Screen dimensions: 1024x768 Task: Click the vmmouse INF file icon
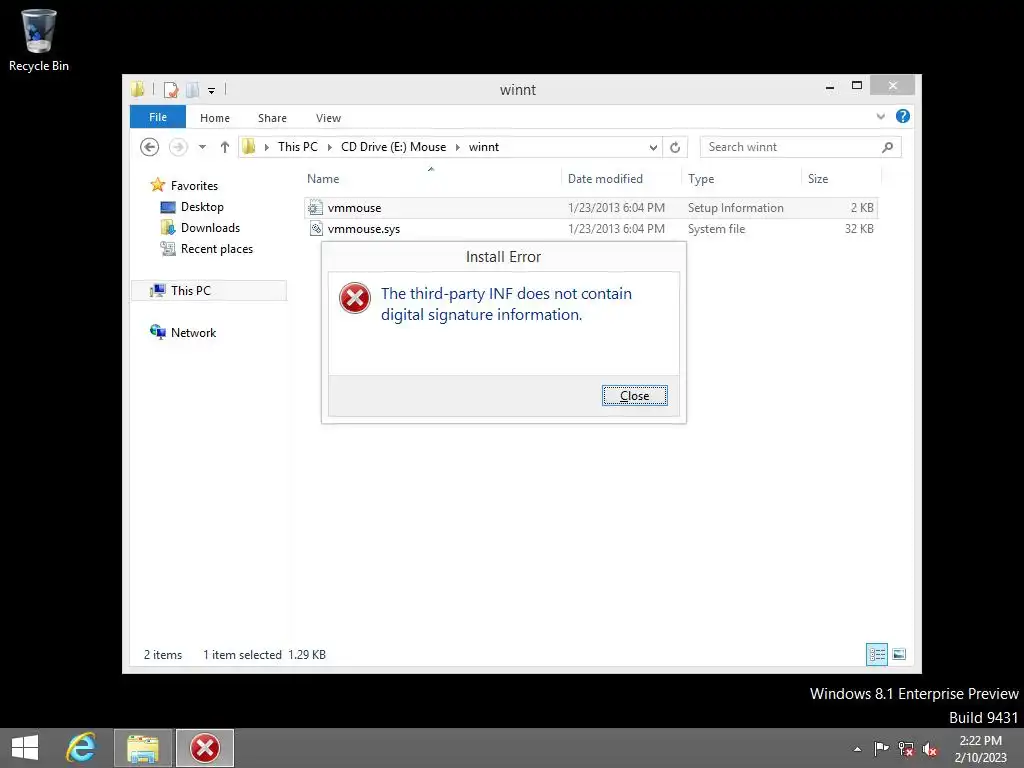(x=315, y=208)
